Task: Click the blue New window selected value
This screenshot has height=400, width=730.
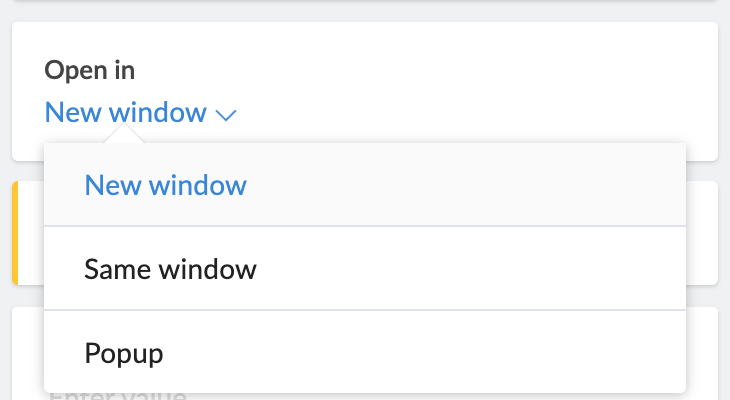Action: [x=125, y=113]
